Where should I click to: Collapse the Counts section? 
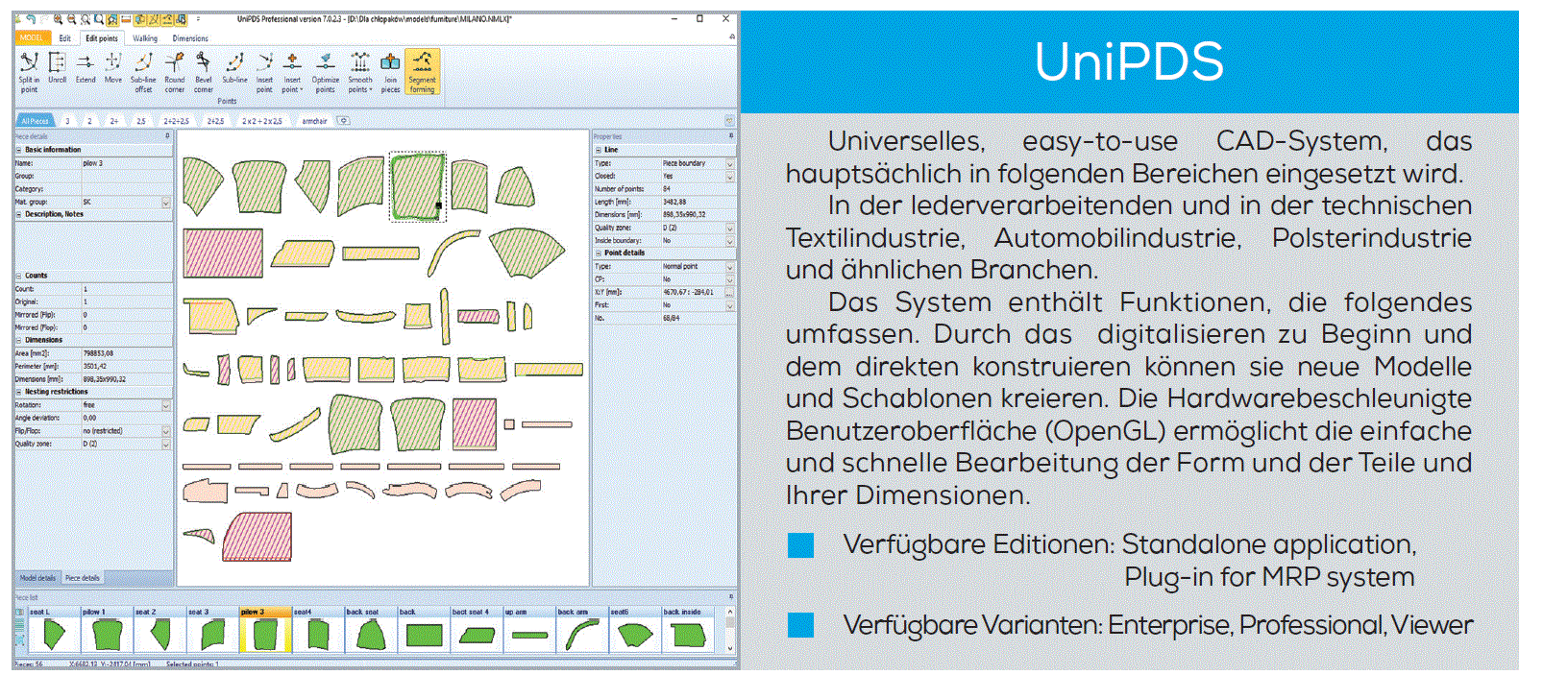coord(18,276)
